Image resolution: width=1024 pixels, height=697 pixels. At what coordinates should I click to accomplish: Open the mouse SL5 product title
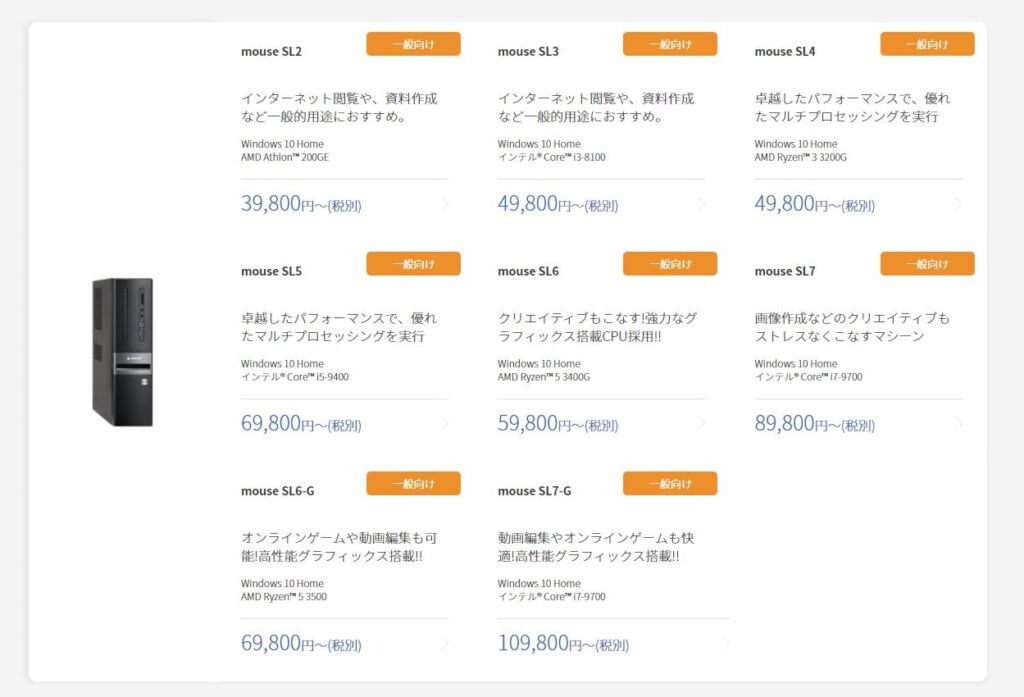272,271
